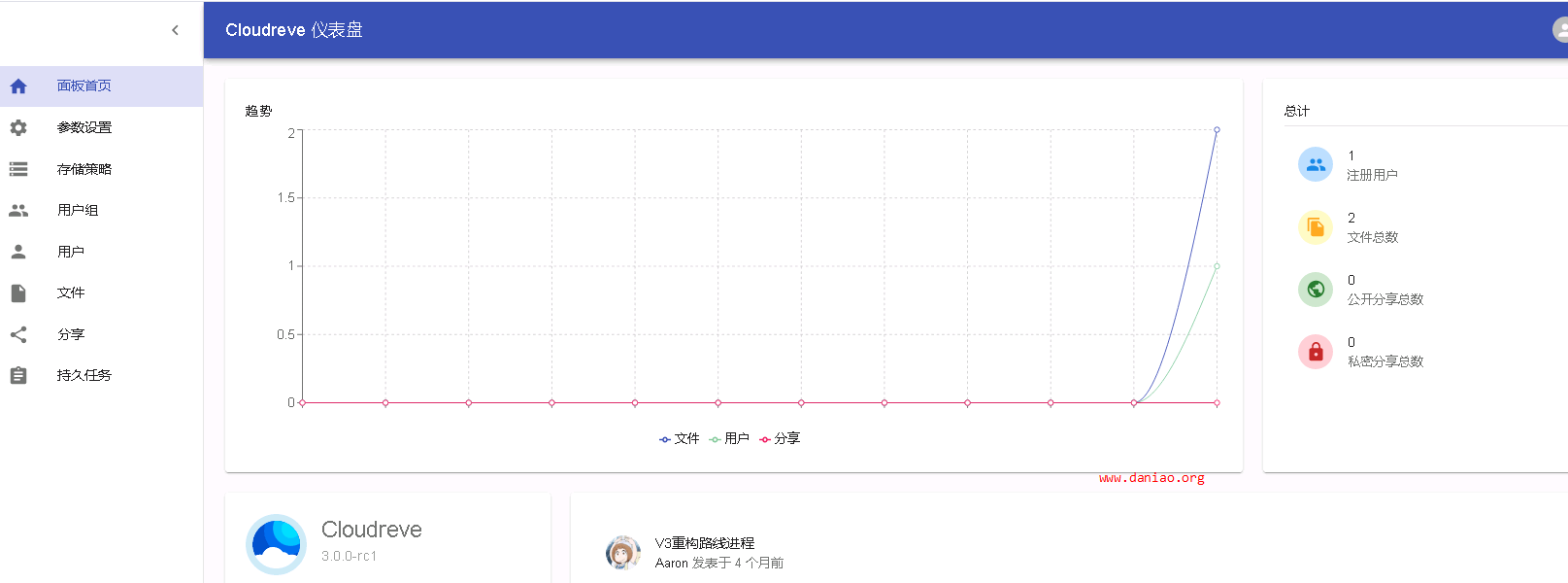Image resolution: width=1568 pixels, height=583 pixels.
Task: Click the storage list icon for 存储策略
Action: pyautogui.click(x=18, y=169)
